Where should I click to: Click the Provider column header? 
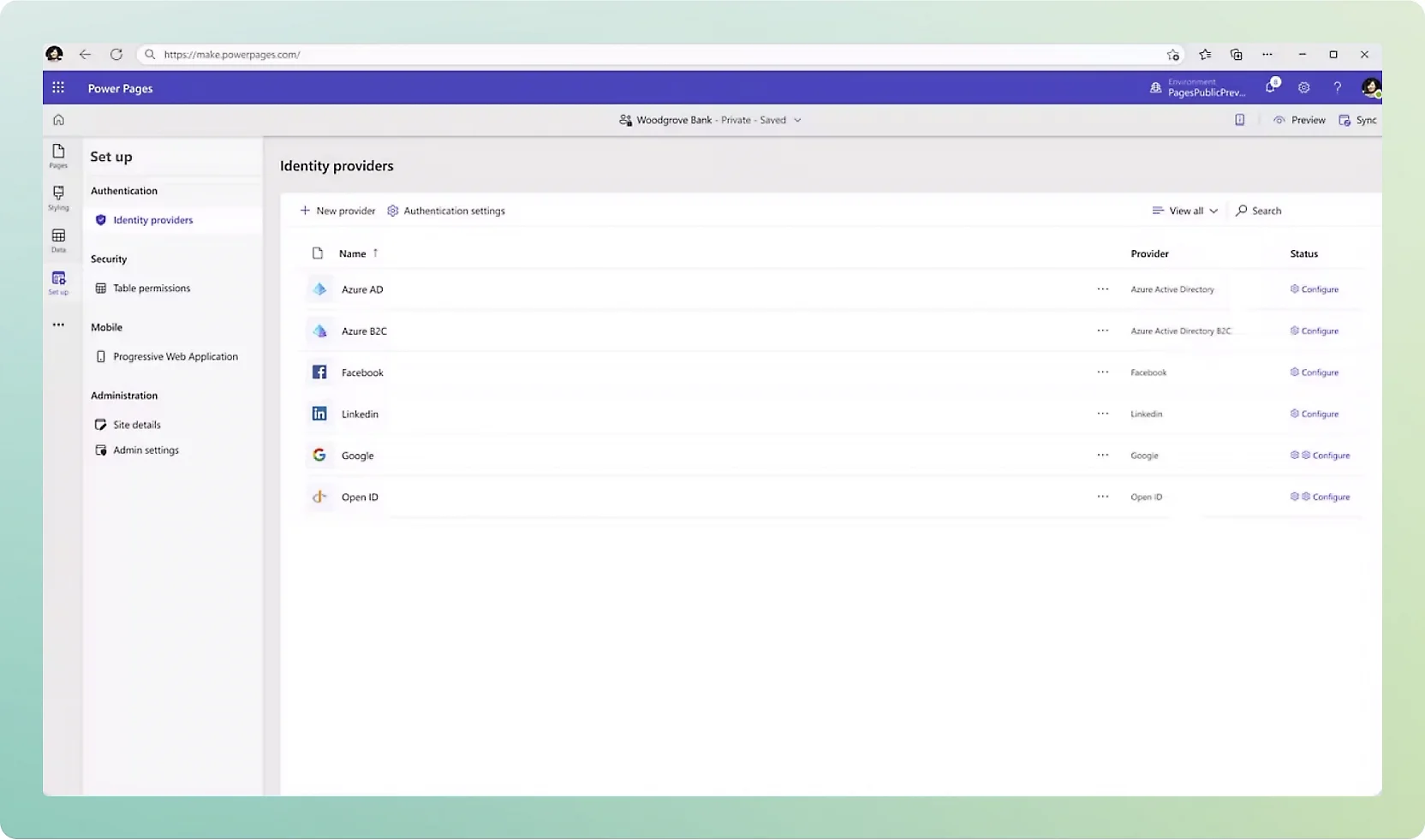tap(1149, 253)
